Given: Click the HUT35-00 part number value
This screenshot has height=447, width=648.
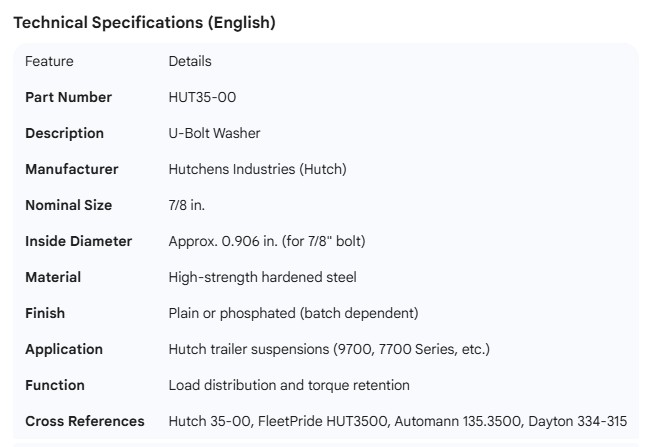Looking at the screenshot, I should pos(202,97).
